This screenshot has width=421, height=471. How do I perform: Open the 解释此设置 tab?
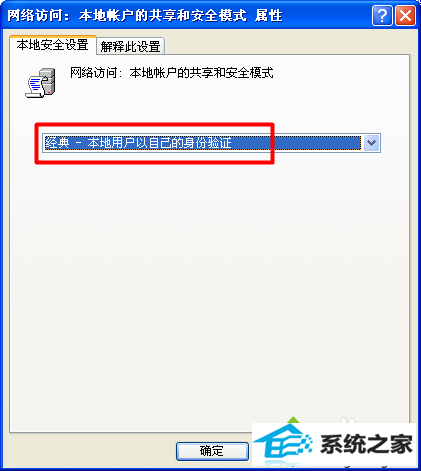coord(130,46)
